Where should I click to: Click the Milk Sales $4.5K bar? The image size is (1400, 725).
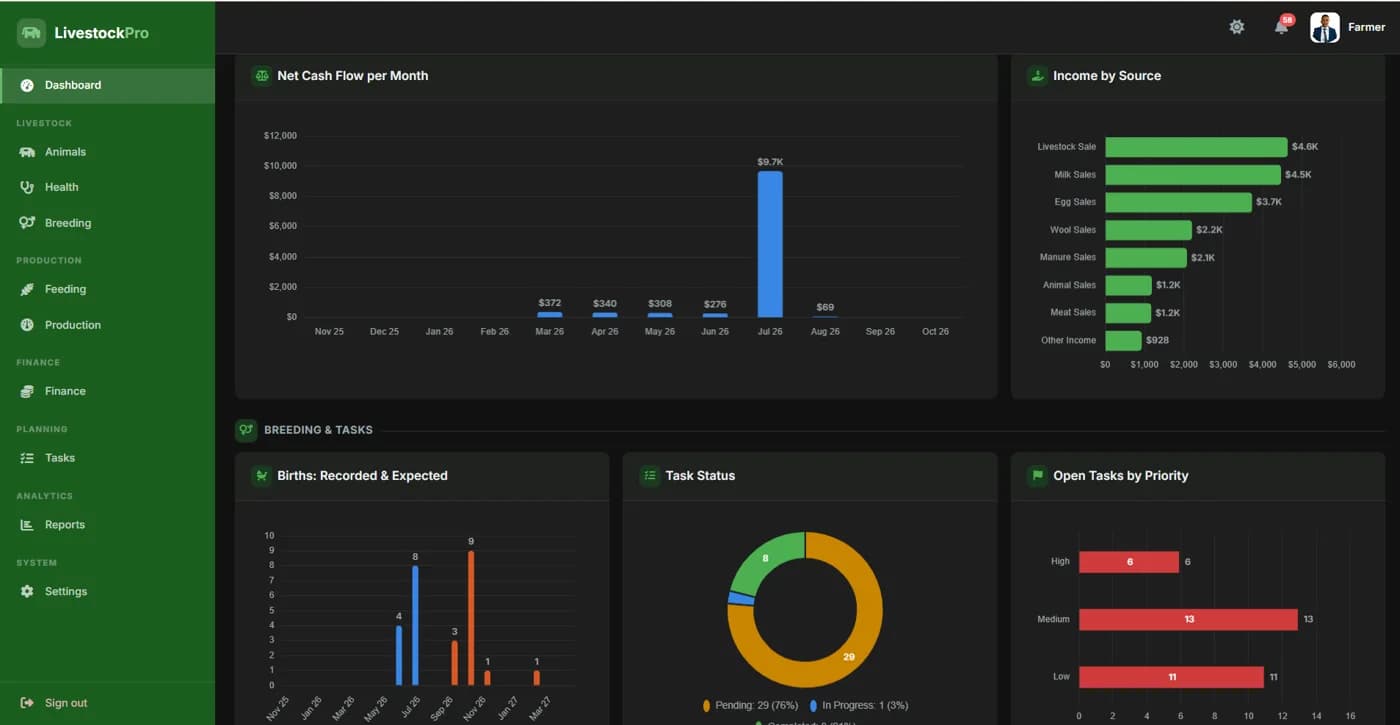1193,175
